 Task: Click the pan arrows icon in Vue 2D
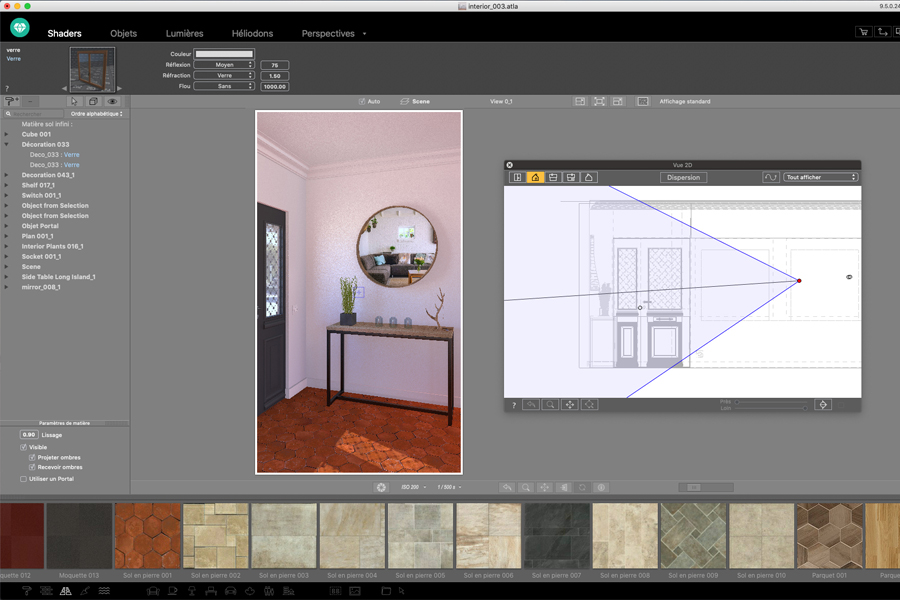[570, 405]
